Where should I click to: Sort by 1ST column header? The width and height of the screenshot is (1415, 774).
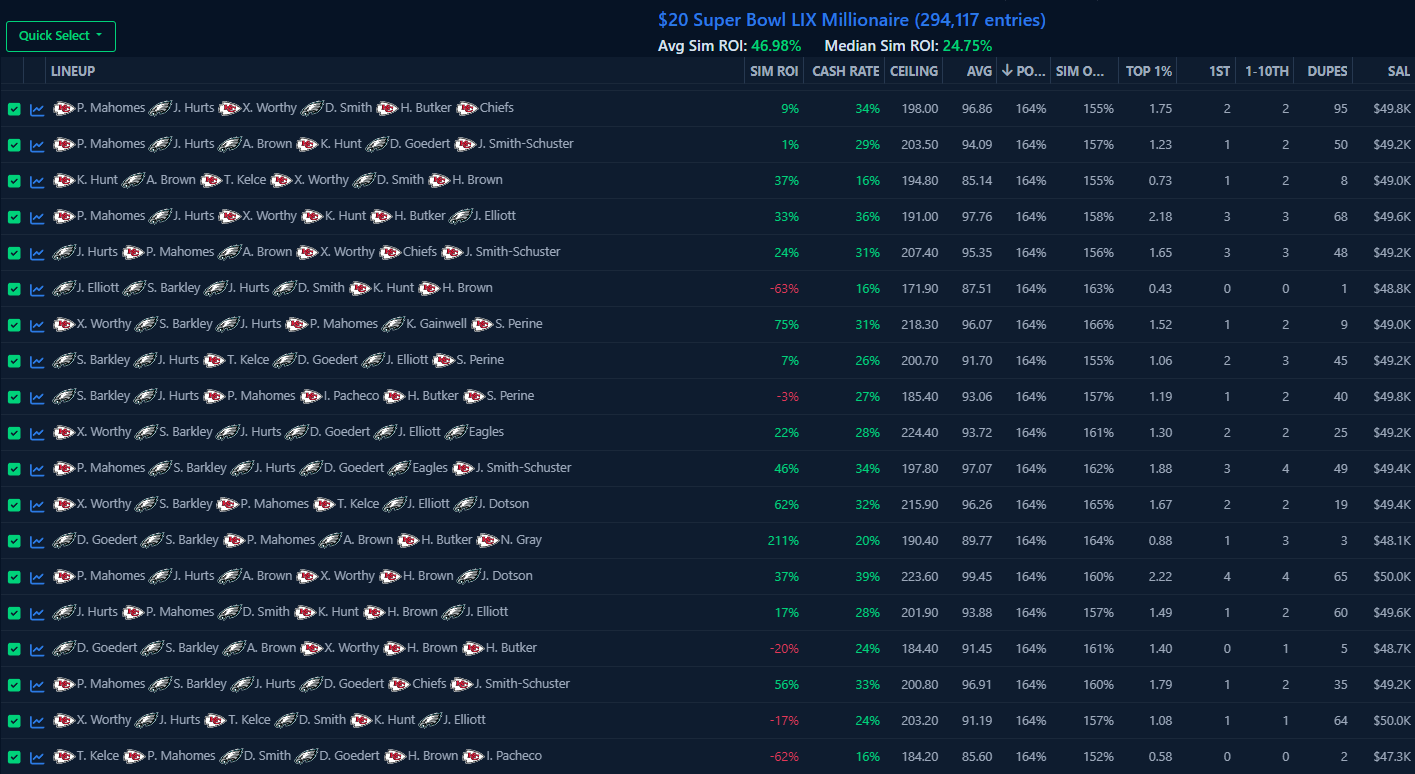pos(1220,71)
